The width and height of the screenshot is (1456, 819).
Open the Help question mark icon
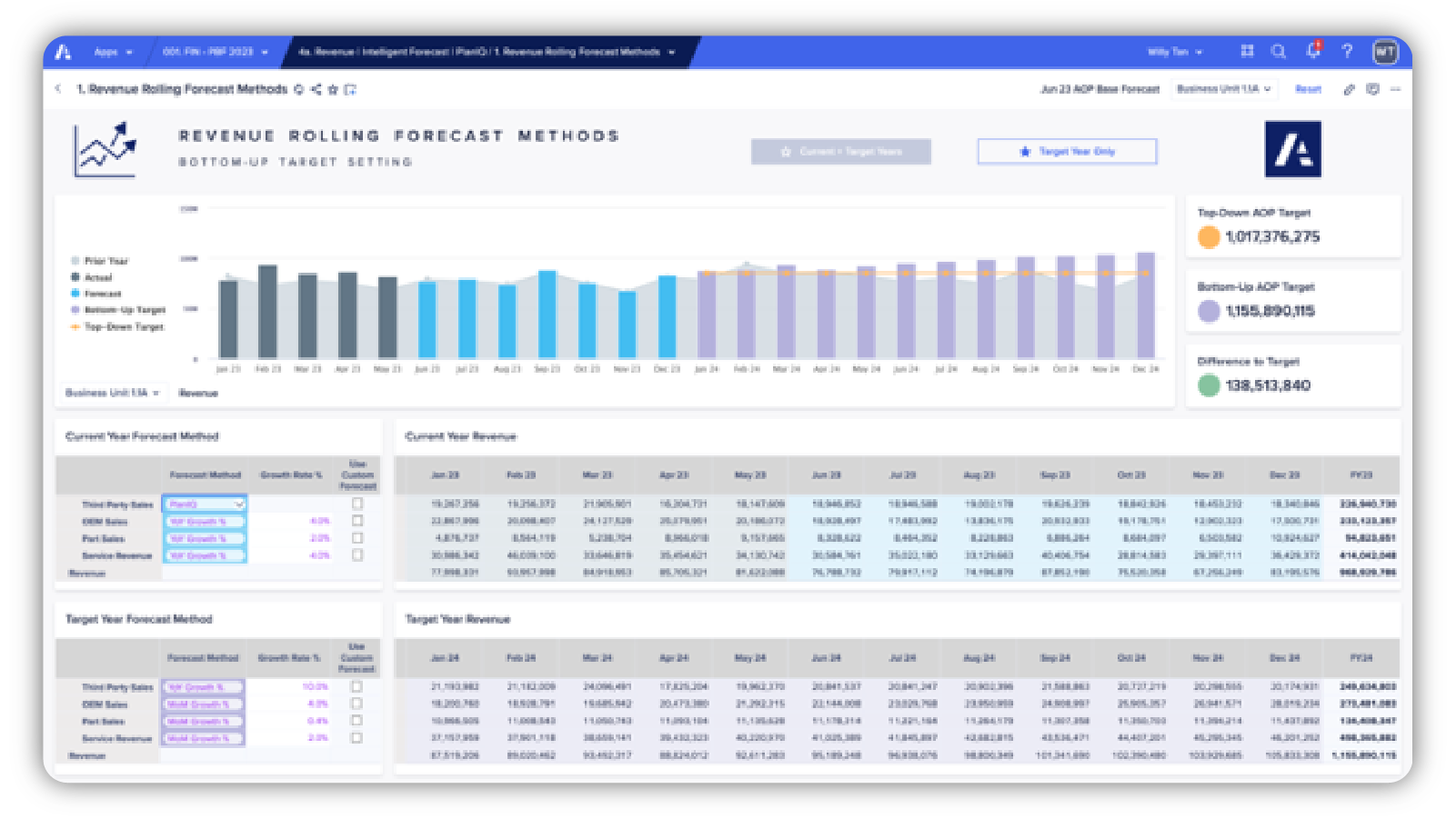(x=1347, y=52)
